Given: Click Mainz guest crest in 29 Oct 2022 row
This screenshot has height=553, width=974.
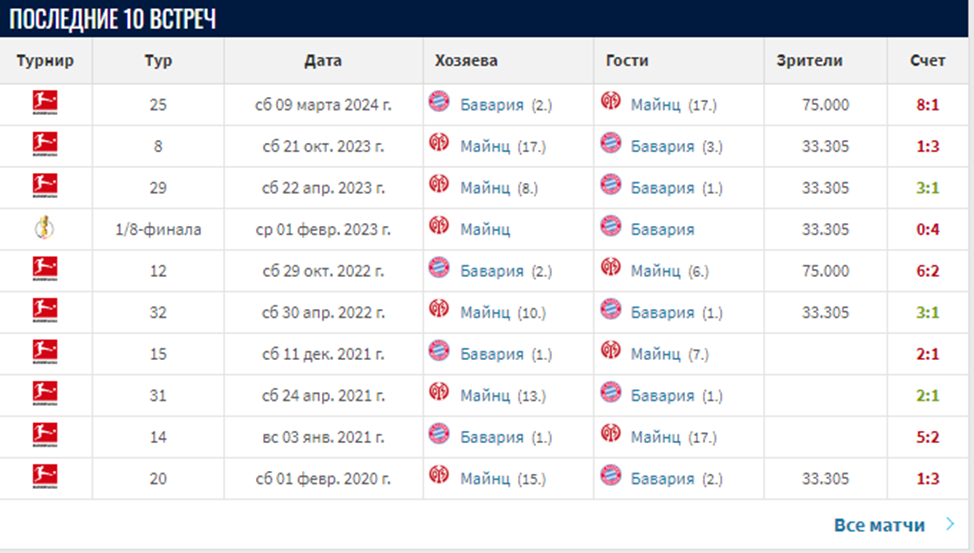Looking at the screenshot, I should pos(610,270).
